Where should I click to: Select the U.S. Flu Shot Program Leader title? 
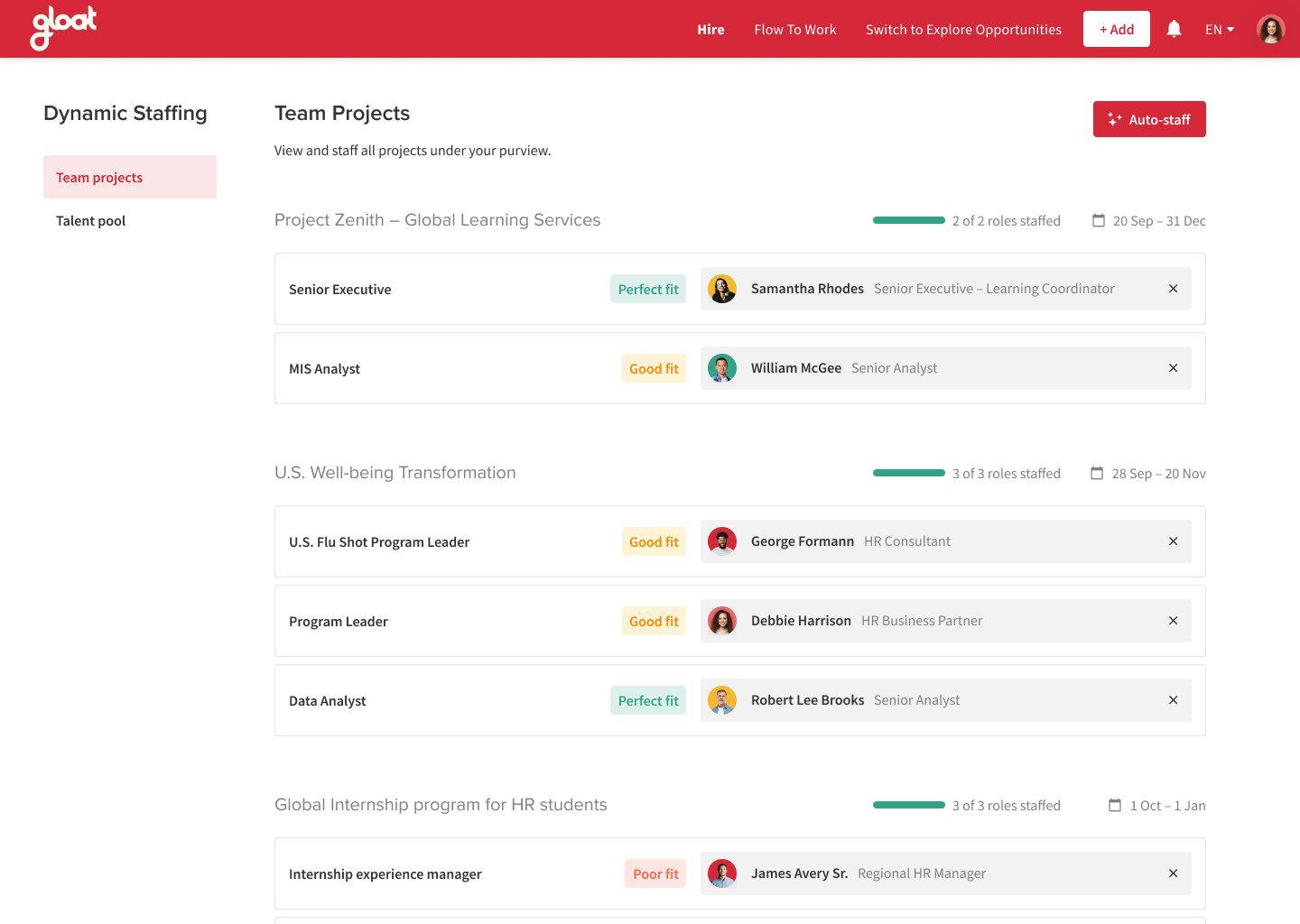pos(379,541)
